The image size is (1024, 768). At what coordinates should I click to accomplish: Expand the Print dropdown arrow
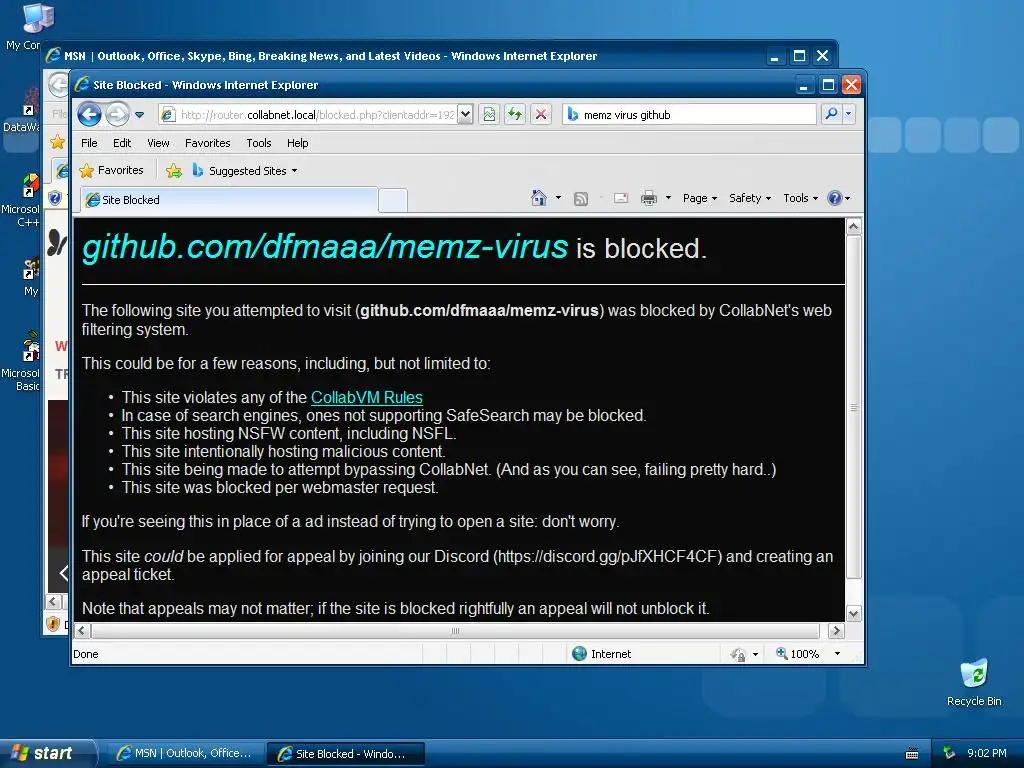tap(668, 198)
